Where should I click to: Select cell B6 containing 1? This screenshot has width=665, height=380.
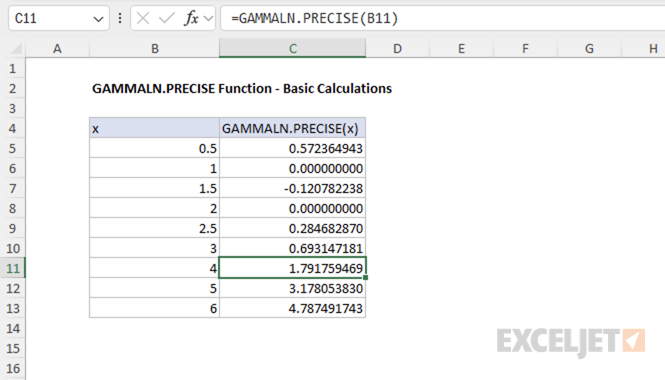pos(154,168)
